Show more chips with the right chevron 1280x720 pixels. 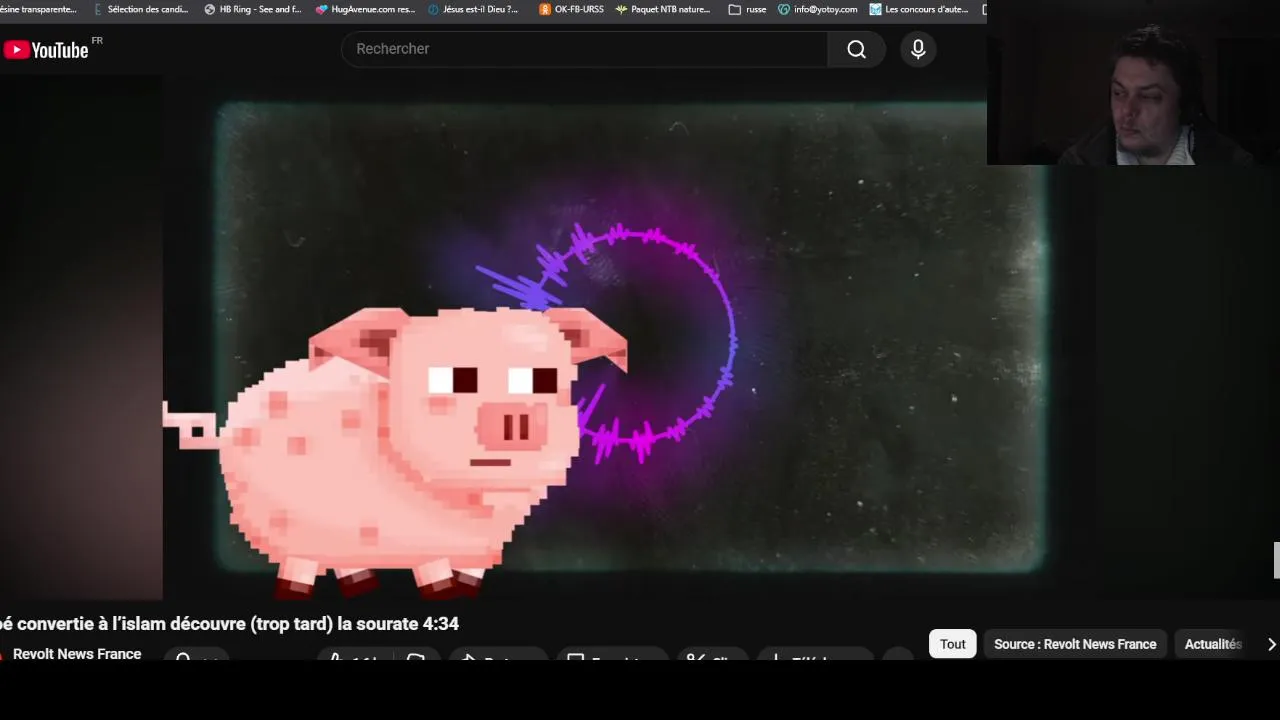(x=1271, y=644)
